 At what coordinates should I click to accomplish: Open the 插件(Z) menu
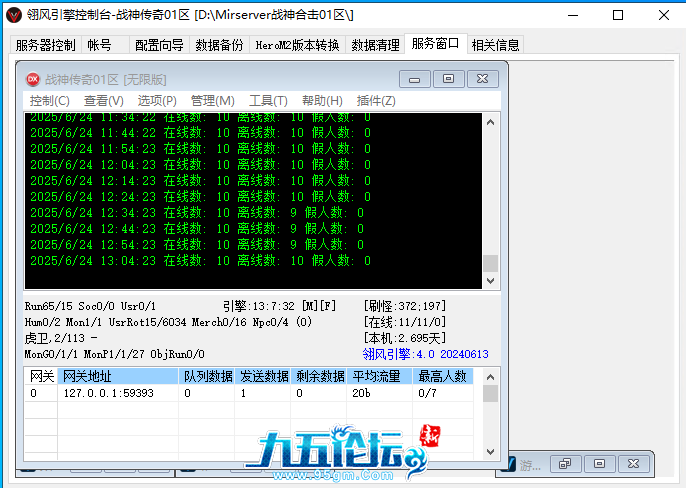pyautogui.click(x=376, y=101)
